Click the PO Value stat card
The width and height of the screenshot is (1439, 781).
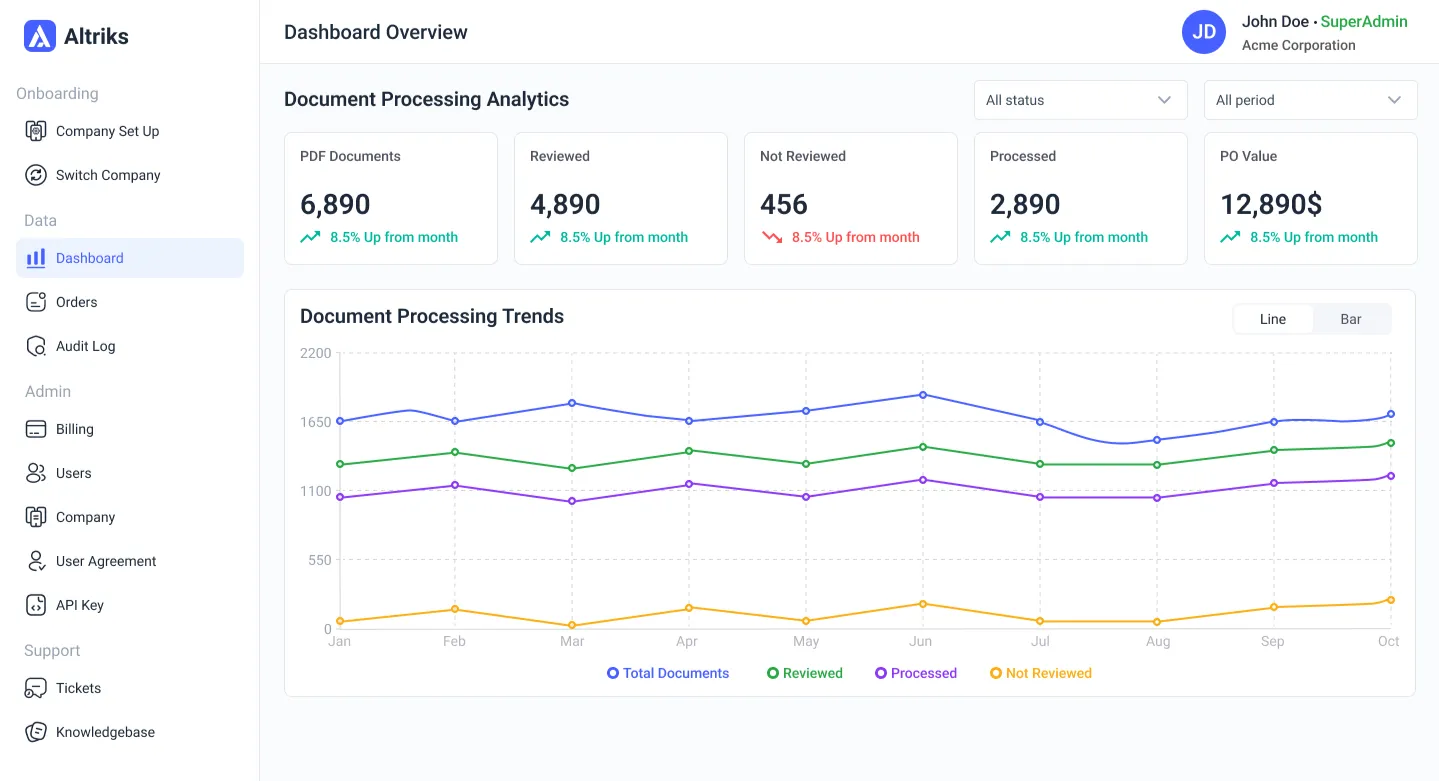click(x=1310, y=198)
